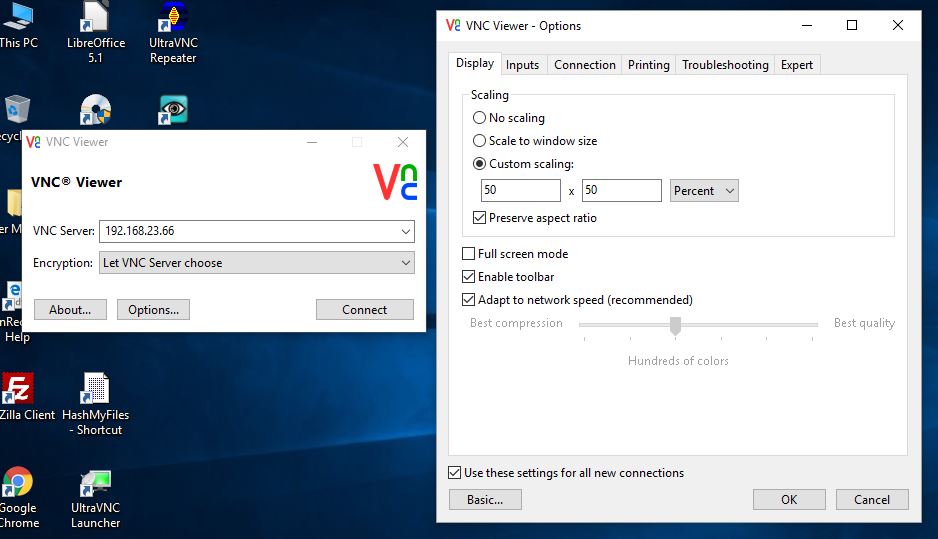The image size is (938, 539).
Task: Open the disc-and-shield shortcut under LibreOffice
Action: [95, 110]
